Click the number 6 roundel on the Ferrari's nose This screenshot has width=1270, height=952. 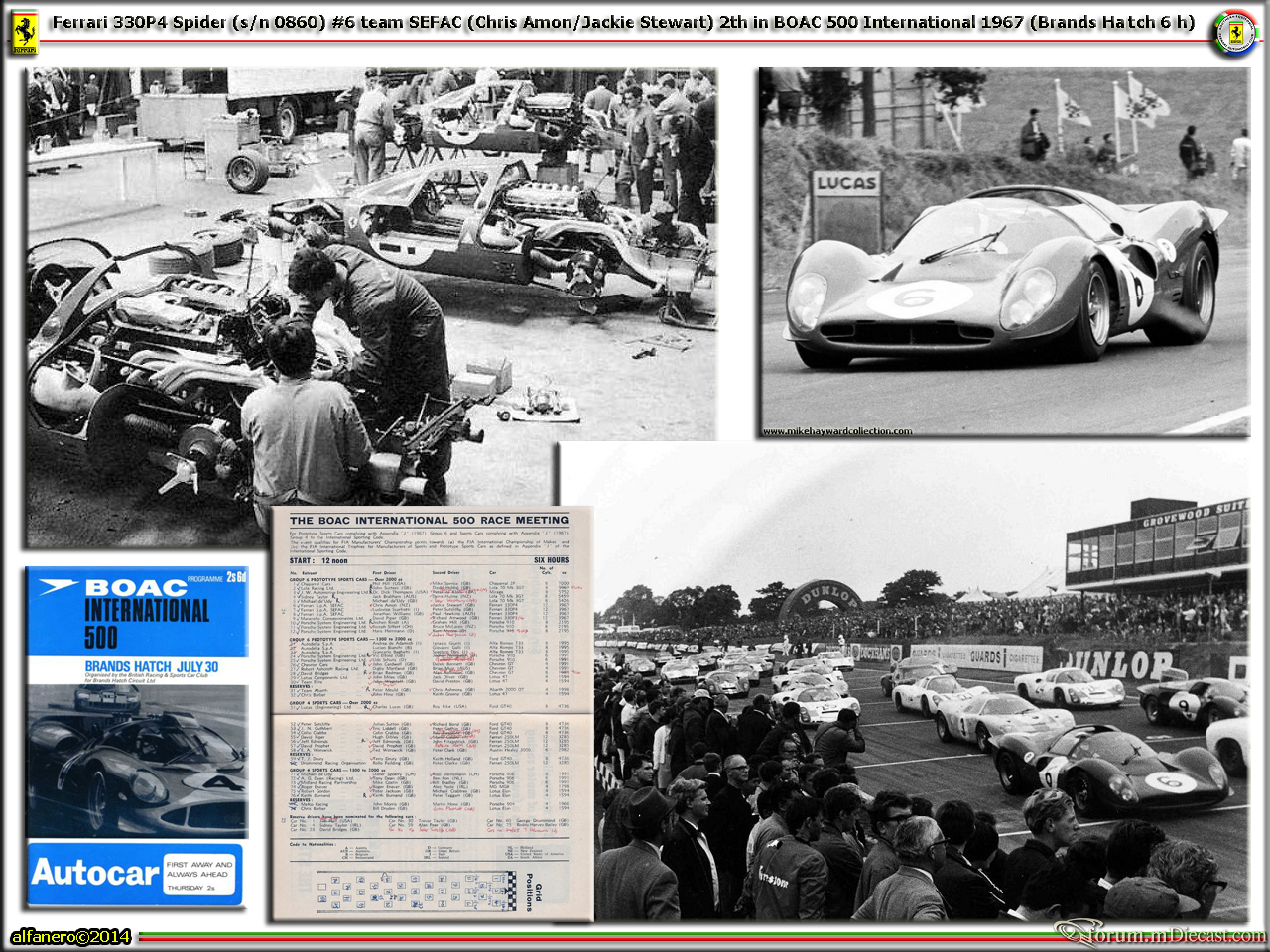pos(918,298)
